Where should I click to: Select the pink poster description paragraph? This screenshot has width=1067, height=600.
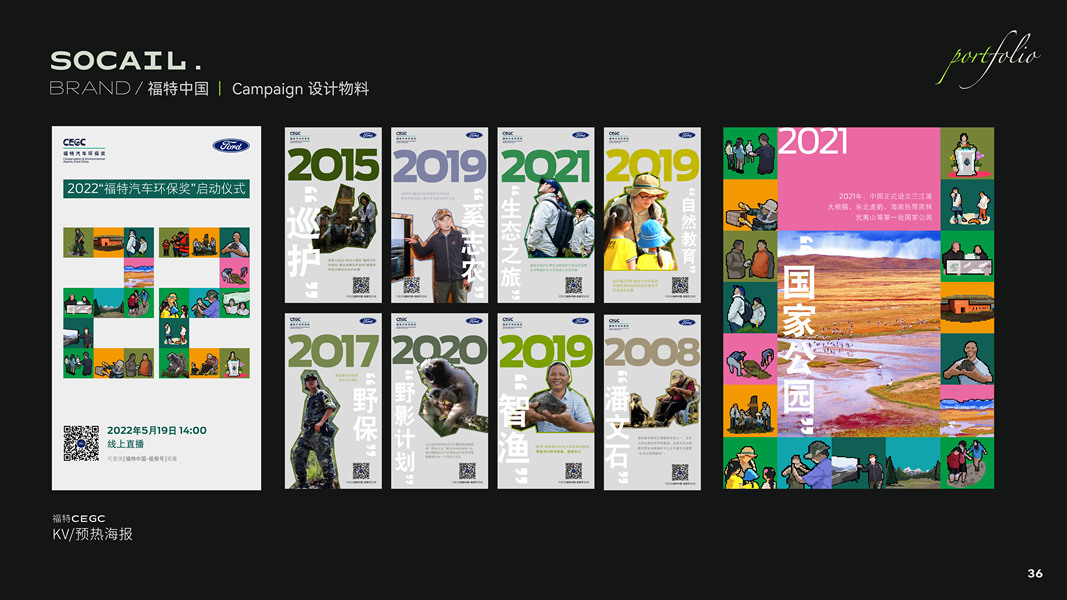click(x=879, y=207)
